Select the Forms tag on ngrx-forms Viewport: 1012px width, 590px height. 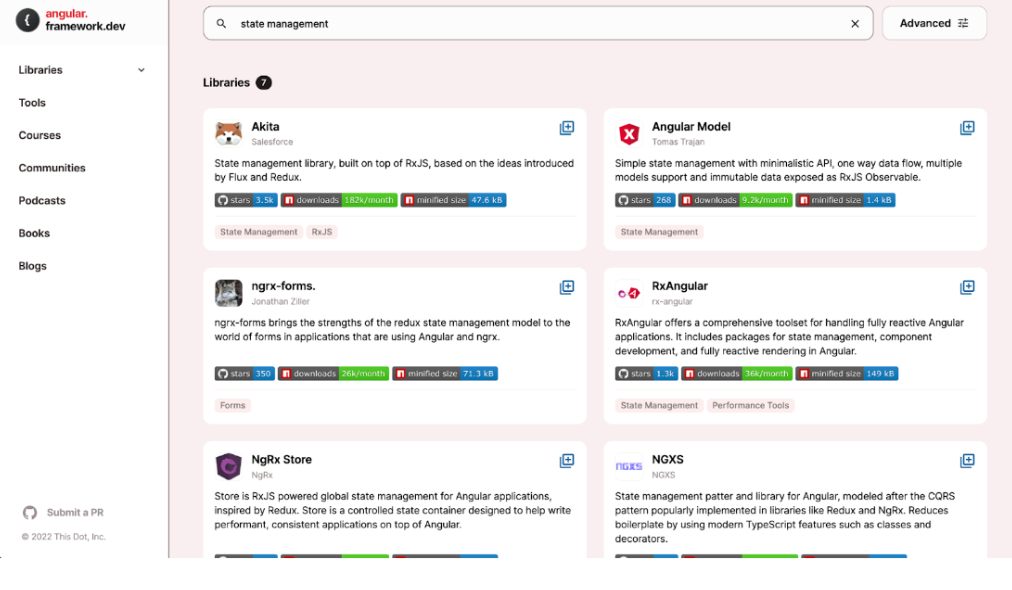232,405
